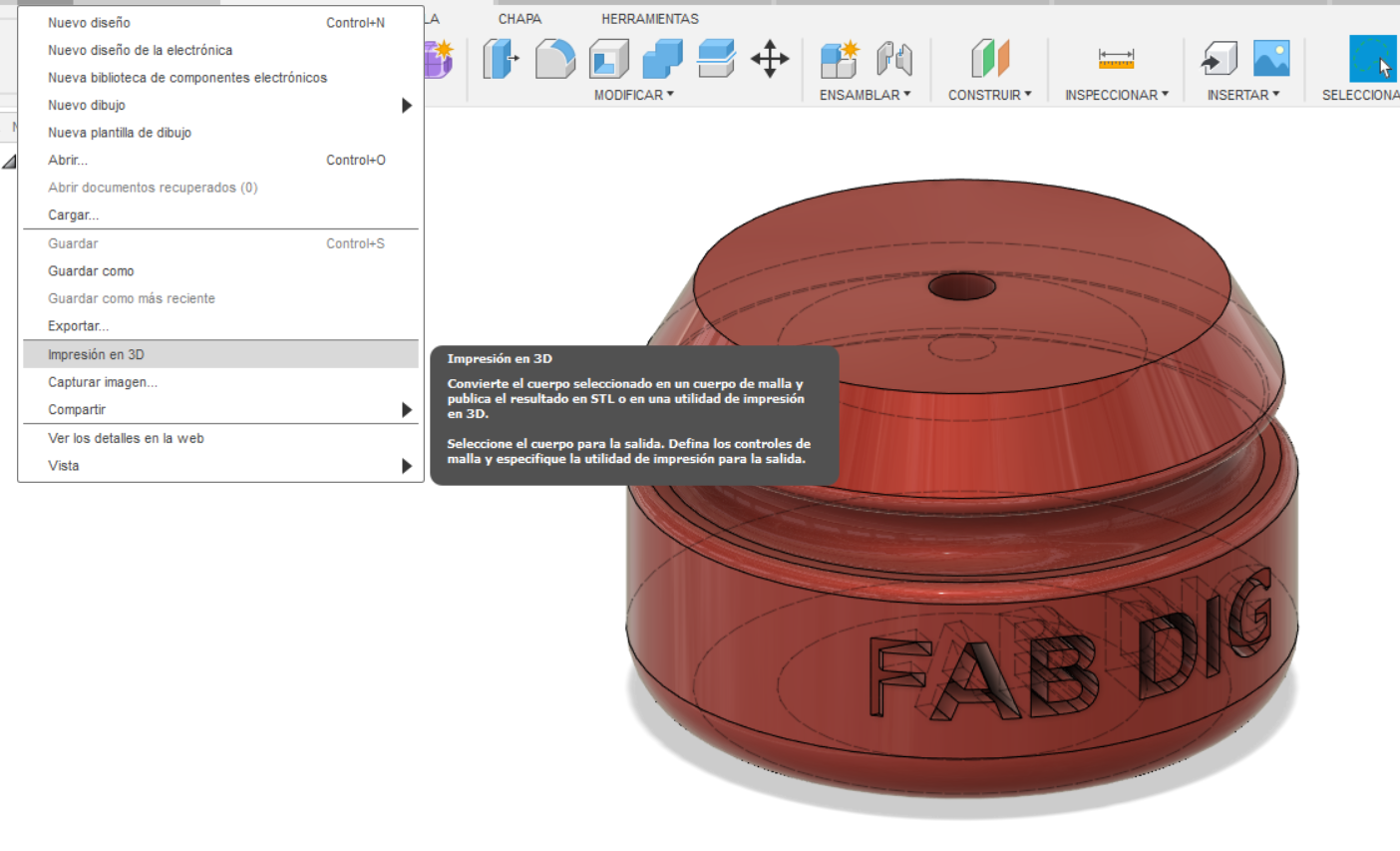
Task: Expand the Vista submenu arrow
Action: [407, 466]
